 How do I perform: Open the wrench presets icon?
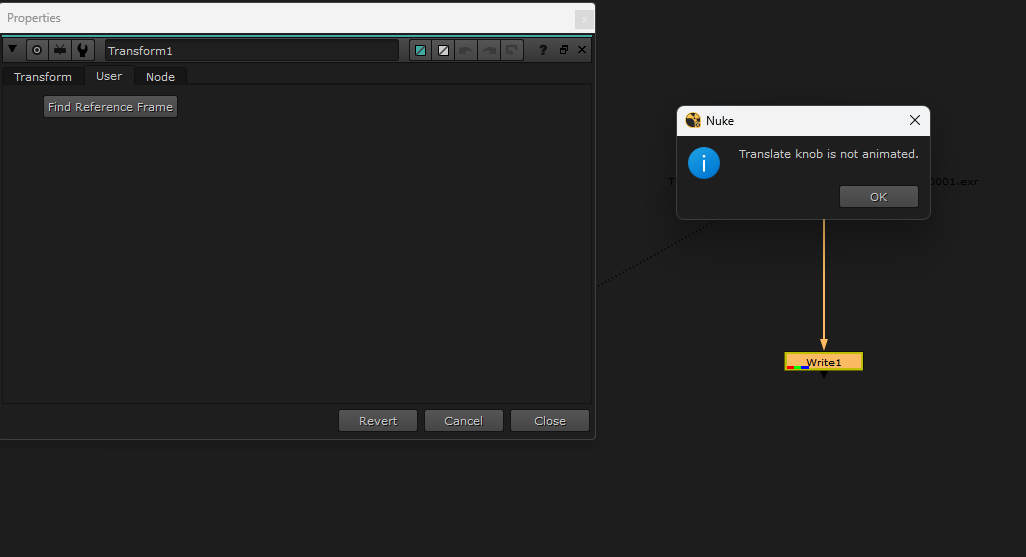click(83, 50)
